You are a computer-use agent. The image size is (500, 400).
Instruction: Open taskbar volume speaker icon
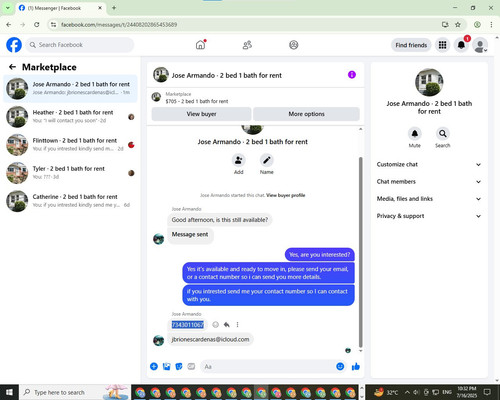point(416,392)
